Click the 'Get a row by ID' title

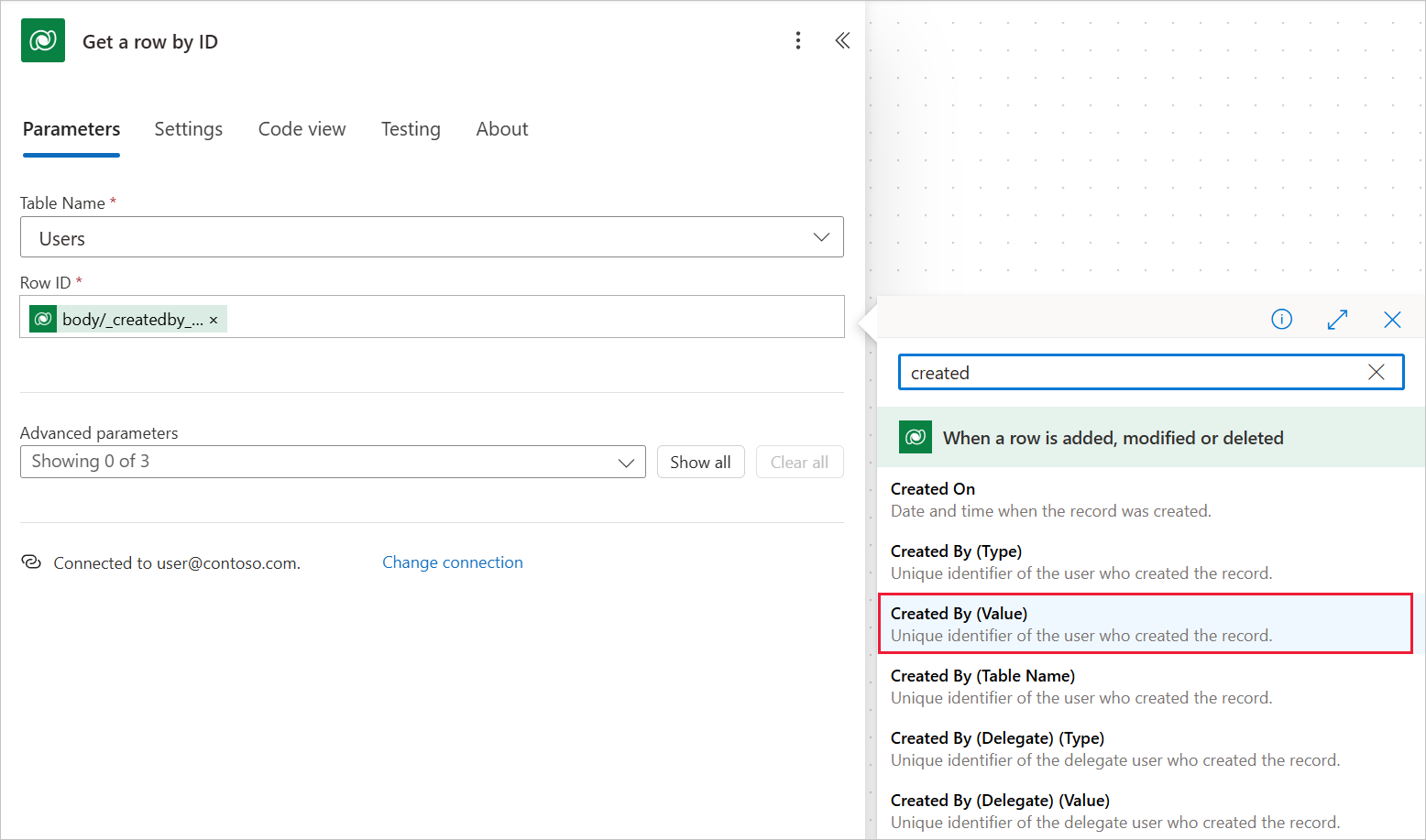tap(150, 42)
